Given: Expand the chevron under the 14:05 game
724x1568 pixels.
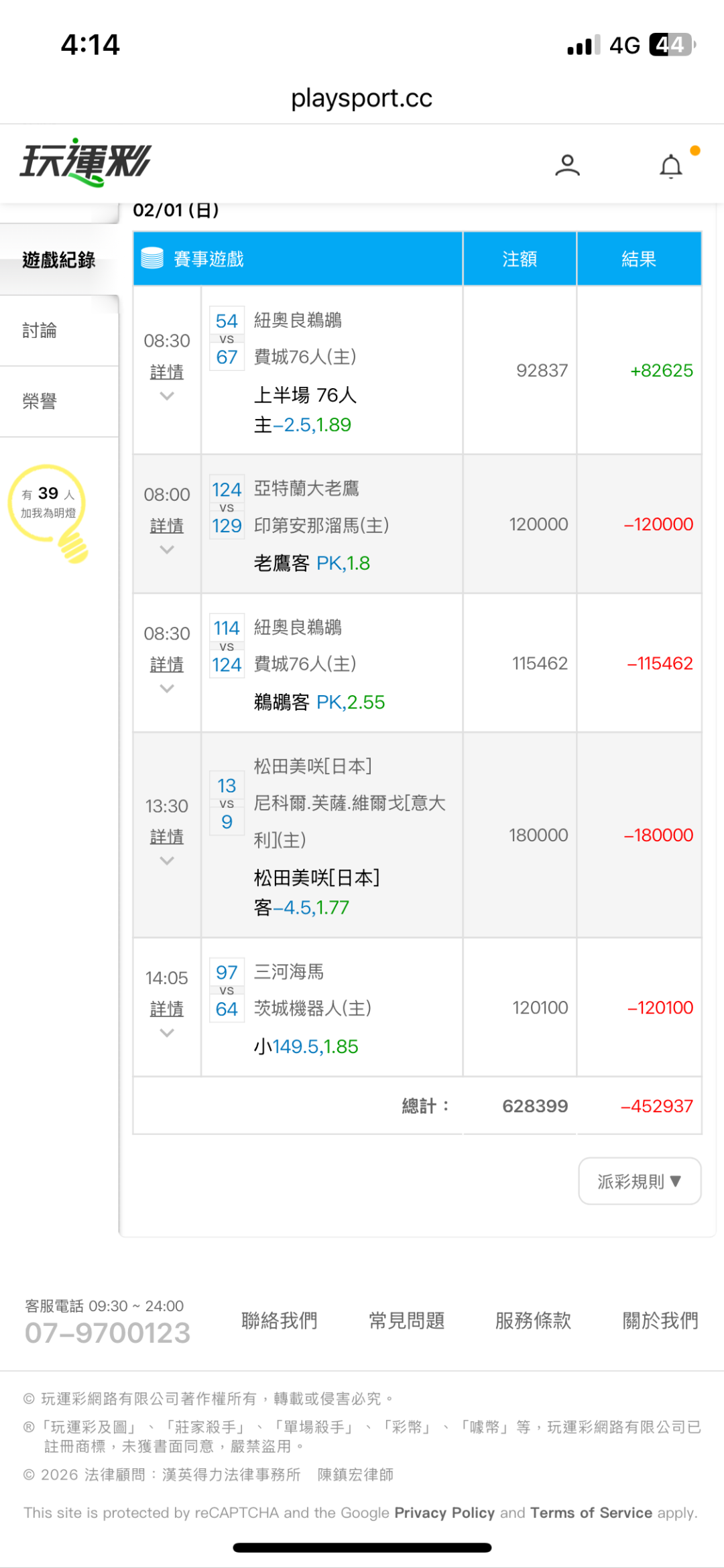Looking at the screenshot, I should (x=167, y=1033).
